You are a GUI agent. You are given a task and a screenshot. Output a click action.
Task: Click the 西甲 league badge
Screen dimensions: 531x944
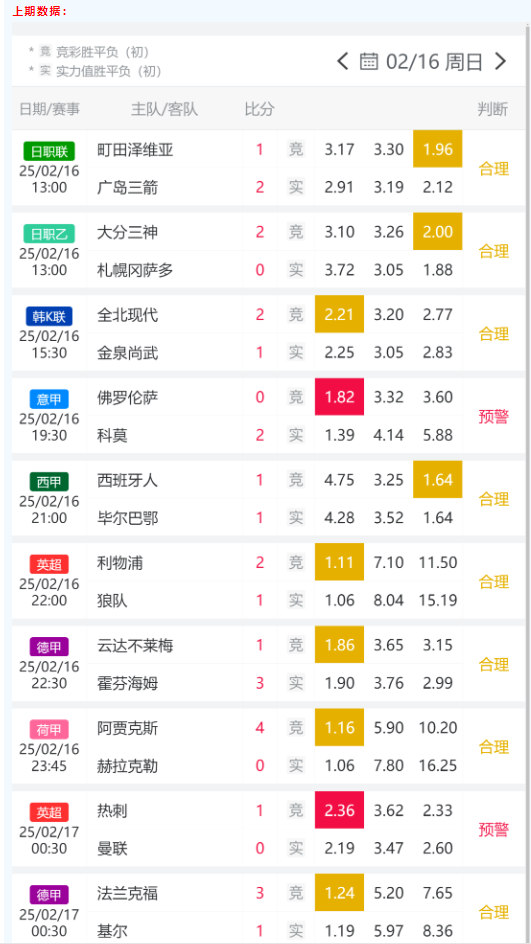point(49,481)
